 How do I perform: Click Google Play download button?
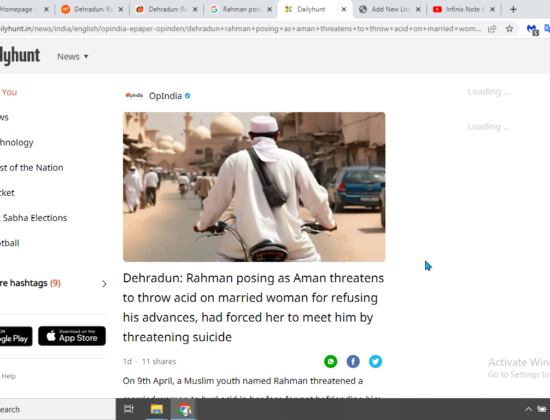point(16,336)
